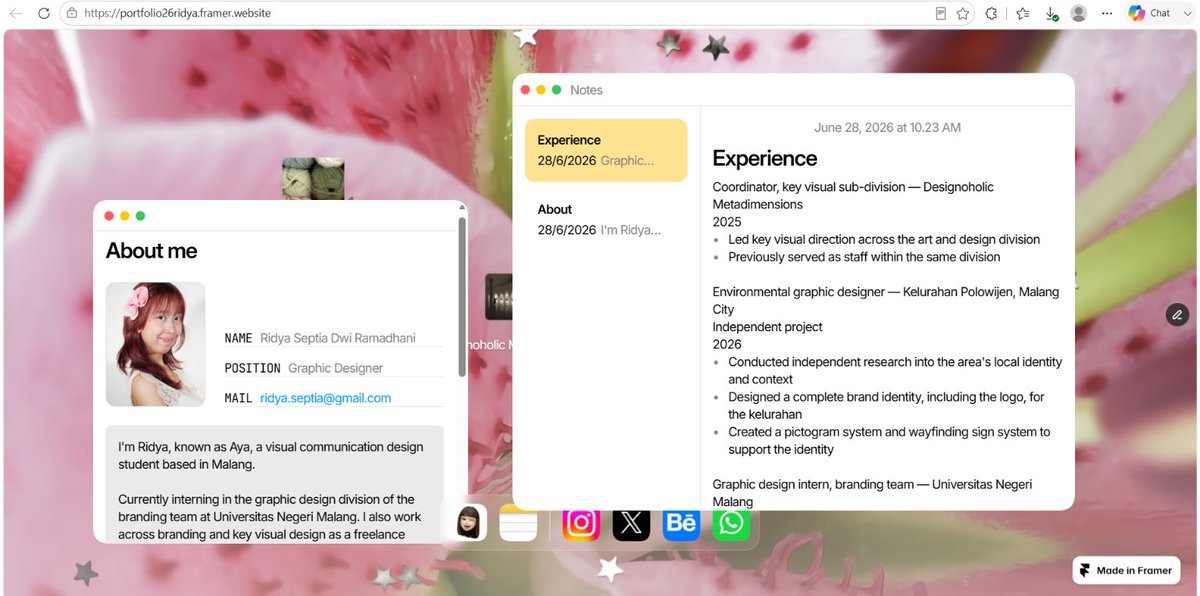Image resolution: width=1200 pixels, height=596 pixels.
Task: Click the Experience heading in the note
Action: [765, 158]
